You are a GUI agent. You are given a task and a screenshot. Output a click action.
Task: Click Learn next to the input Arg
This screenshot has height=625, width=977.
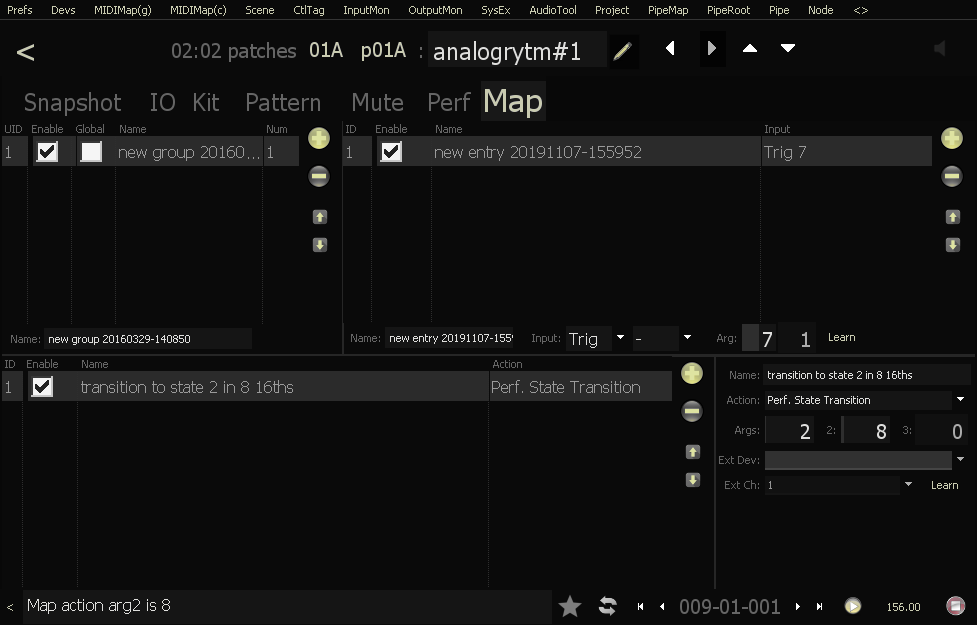coord(841,338)
